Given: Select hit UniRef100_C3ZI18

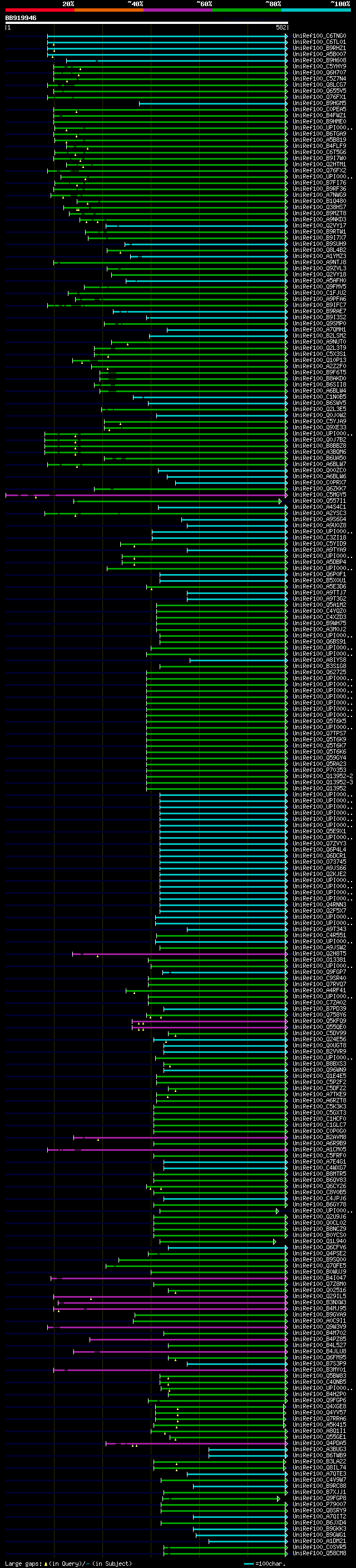Looking at the screenshot, I should (319, 537).
